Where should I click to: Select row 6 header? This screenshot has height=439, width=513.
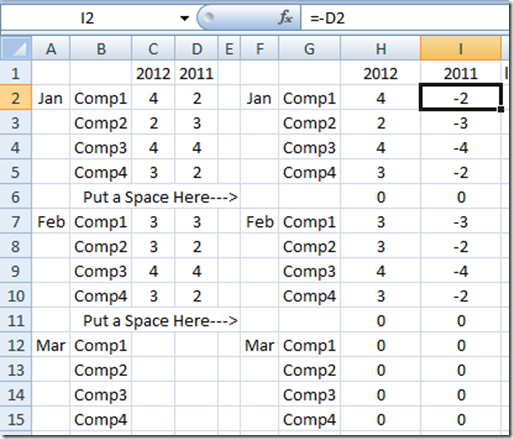point(16,197)
